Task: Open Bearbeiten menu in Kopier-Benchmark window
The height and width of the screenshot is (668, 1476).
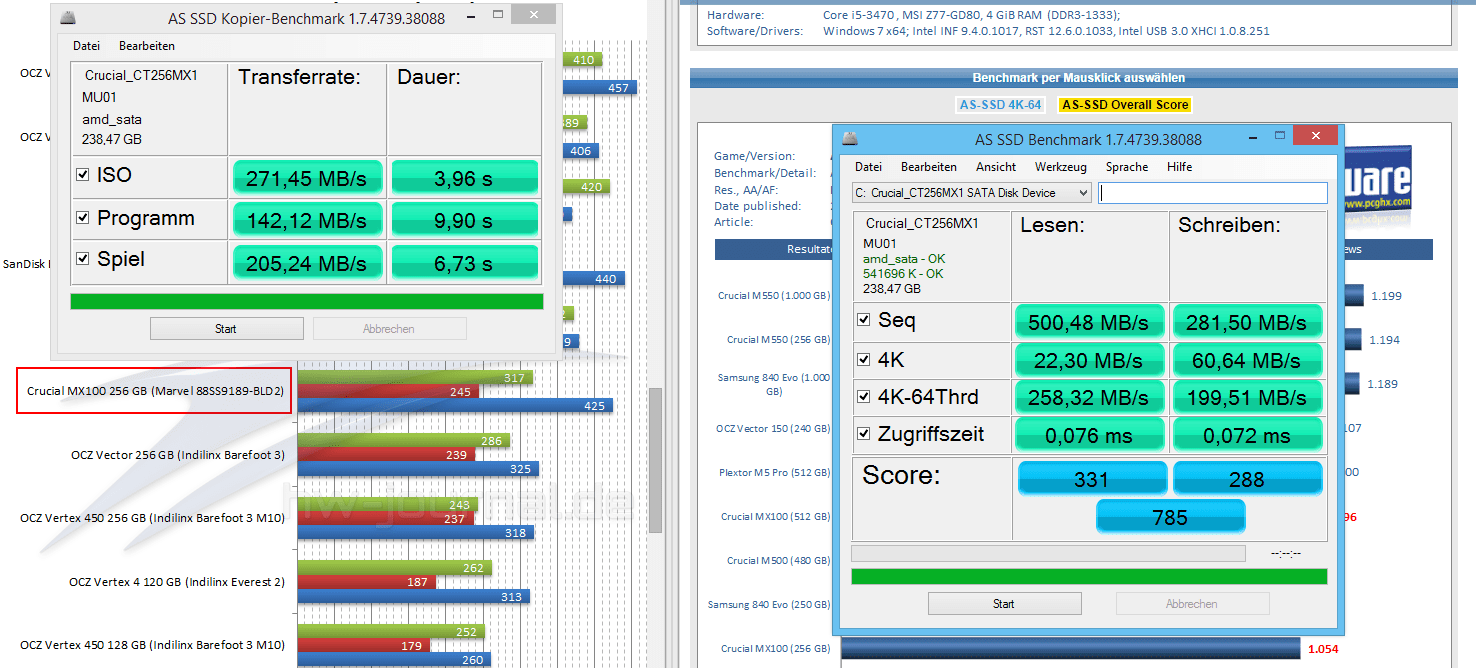Action: click(x=147, y=46)
